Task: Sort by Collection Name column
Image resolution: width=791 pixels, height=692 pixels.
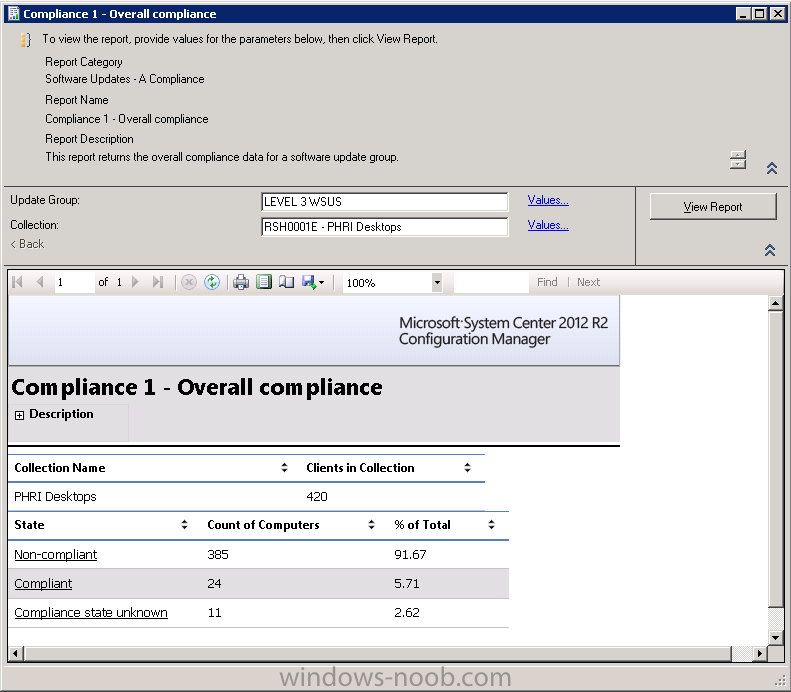Action: [285, 468]
